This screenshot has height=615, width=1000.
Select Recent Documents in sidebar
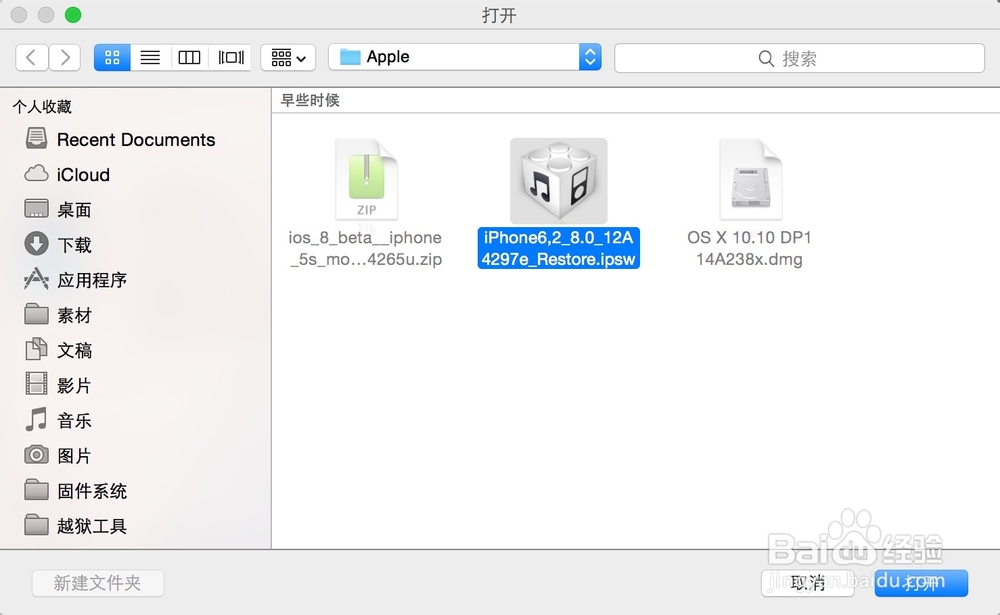click(x=137, y=139)
